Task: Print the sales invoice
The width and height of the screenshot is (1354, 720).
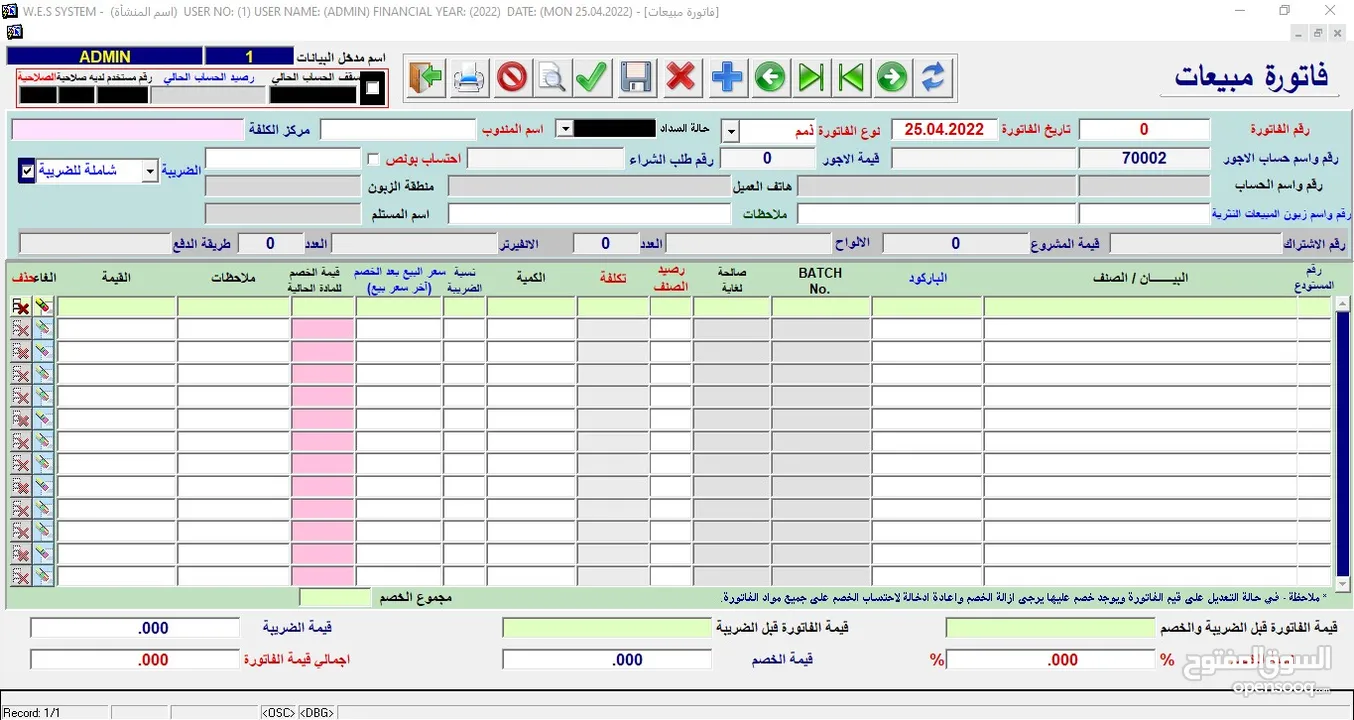Action: click(469, 78)
